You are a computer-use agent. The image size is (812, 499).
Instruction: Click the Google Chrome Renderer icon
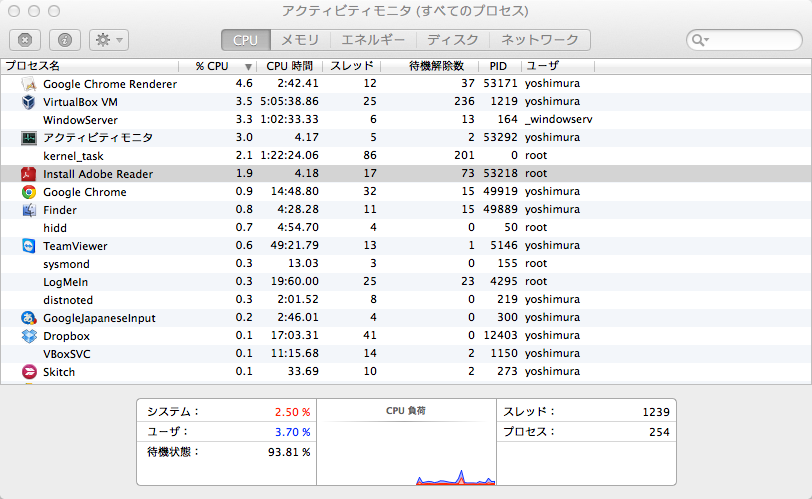[29, 84]
